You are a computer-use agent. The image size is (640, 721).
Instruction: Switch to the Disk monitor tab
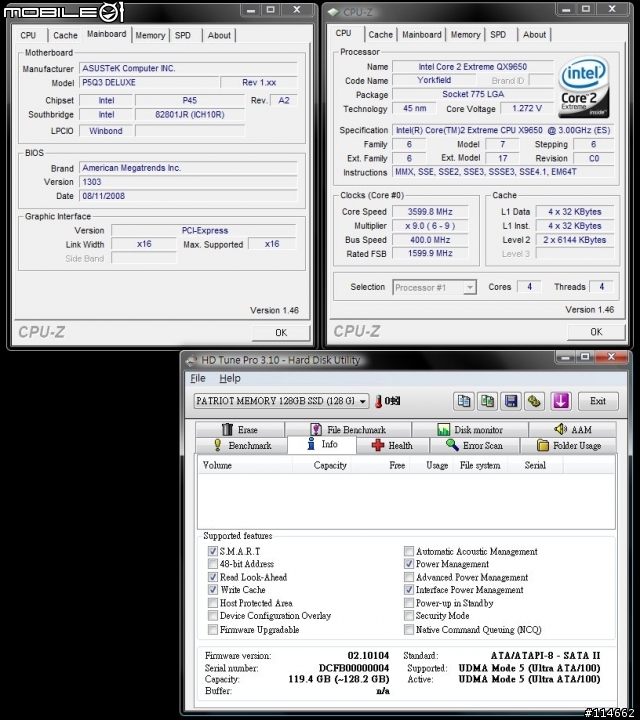(x=470, y=429)
